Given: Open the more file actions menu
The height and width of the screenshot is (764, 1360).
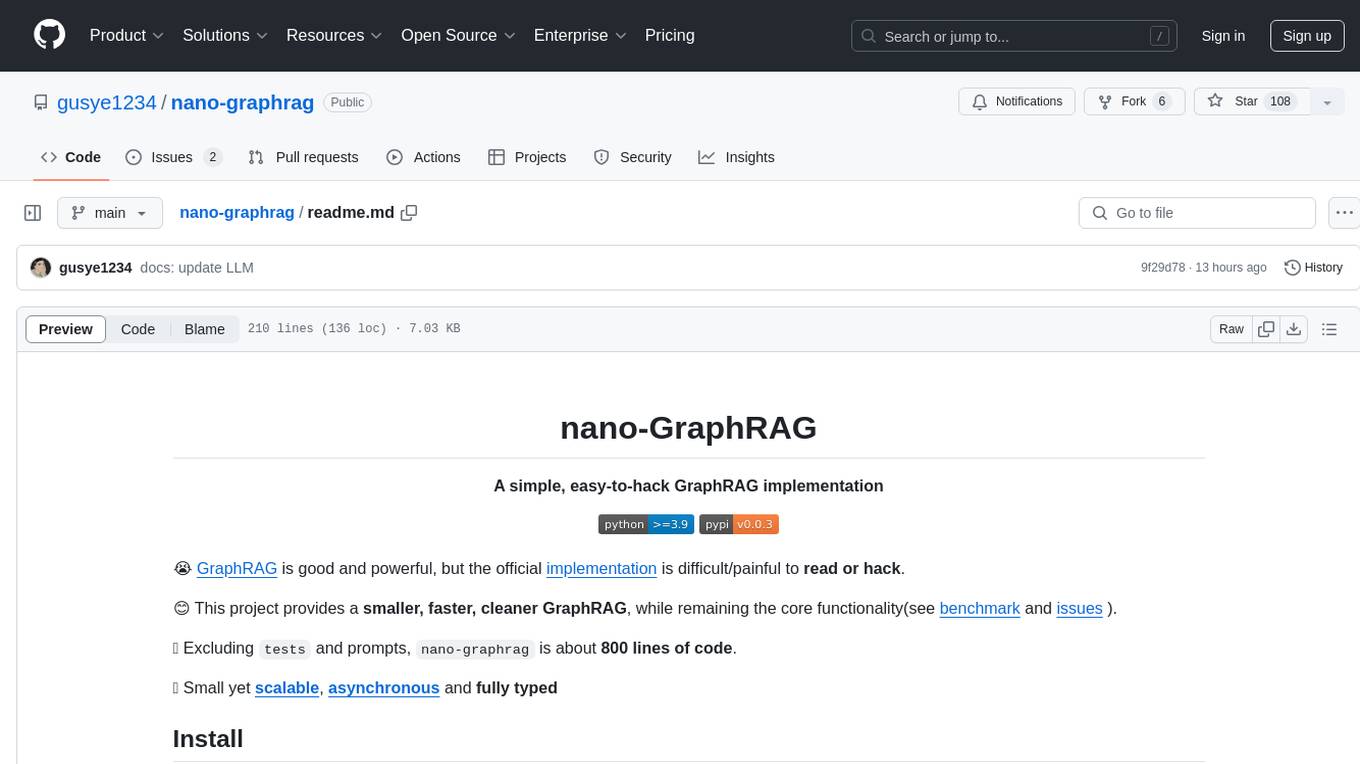Looking at the screenshot, I should click(1344, 213).
